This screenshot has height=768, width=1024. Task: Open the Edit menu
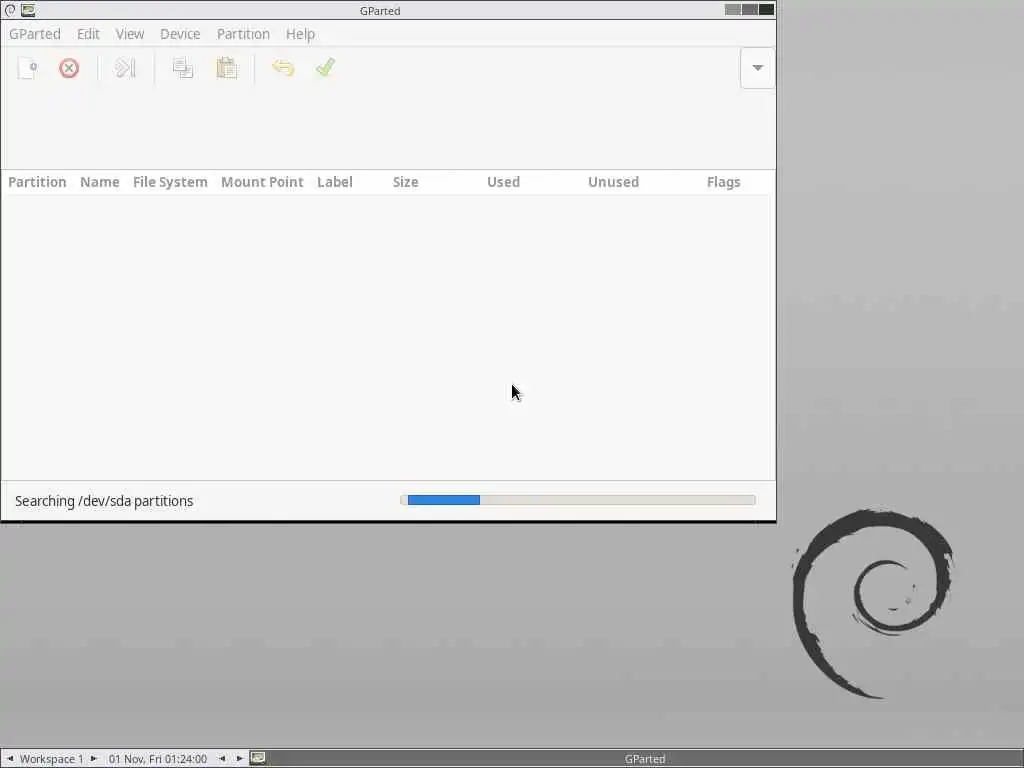tap(88, 34)
